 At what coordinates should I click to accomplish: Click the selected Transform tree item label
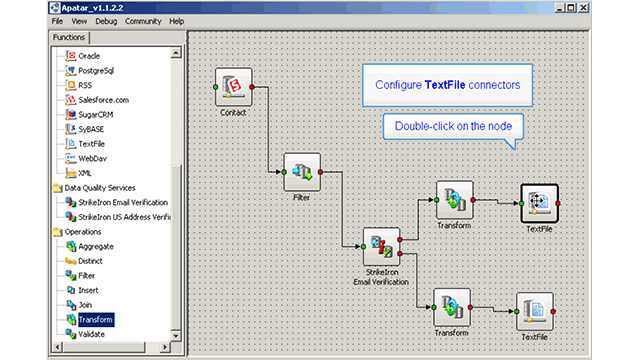coord(96,320)
